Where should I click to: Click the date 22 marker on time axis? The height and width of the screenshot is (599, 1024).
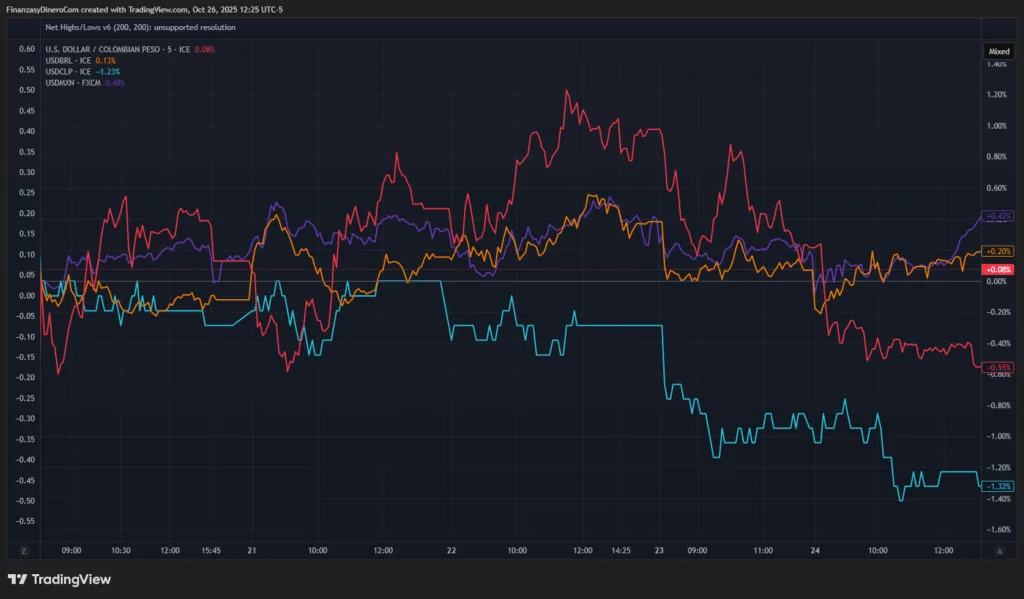[452, 550]
